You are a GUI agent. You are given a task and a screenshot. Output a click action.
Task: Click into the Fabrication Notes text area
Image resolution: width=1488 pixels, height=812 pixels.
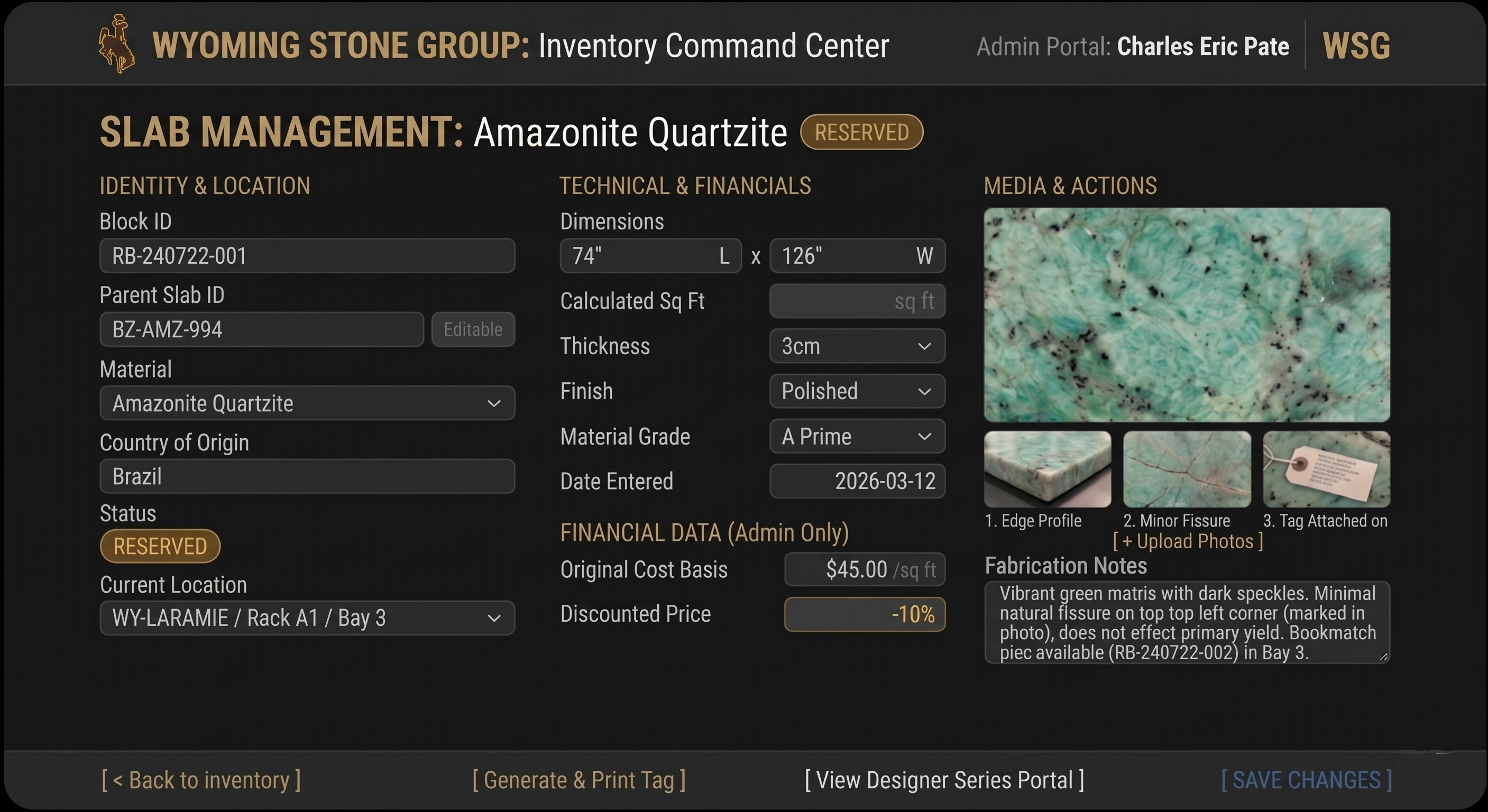(x=1187, y=623)
